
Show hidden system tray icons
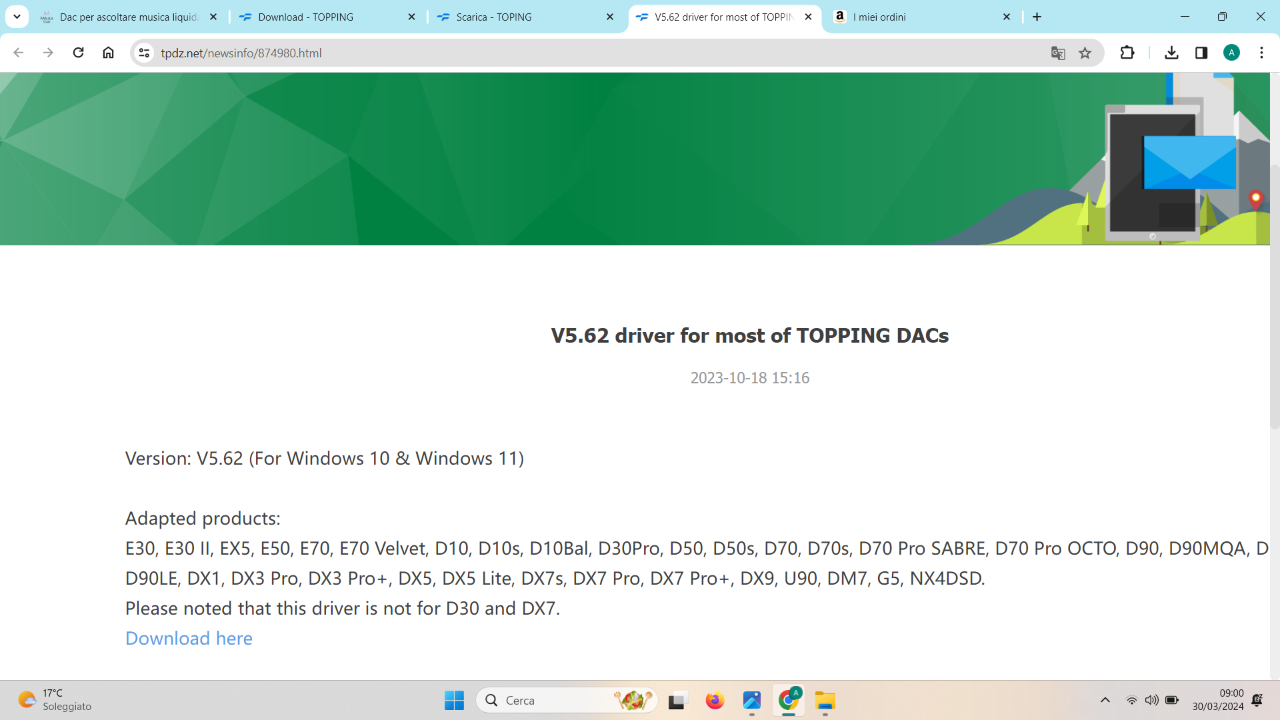pos(1105,700)
